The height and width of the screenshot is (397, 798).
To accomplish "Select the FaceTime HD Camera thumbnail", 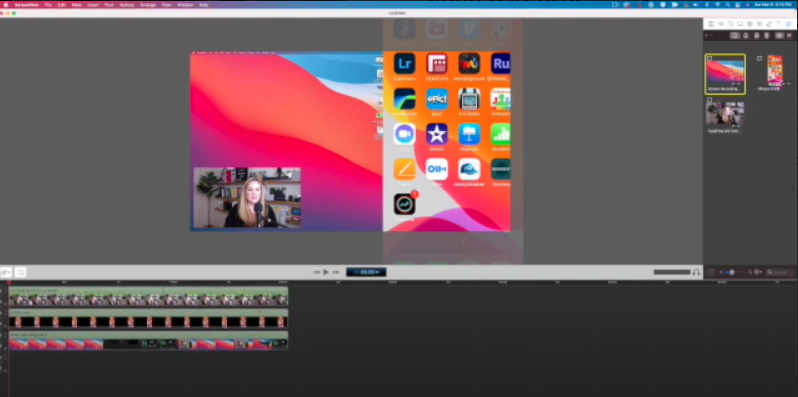I will 725,114.
